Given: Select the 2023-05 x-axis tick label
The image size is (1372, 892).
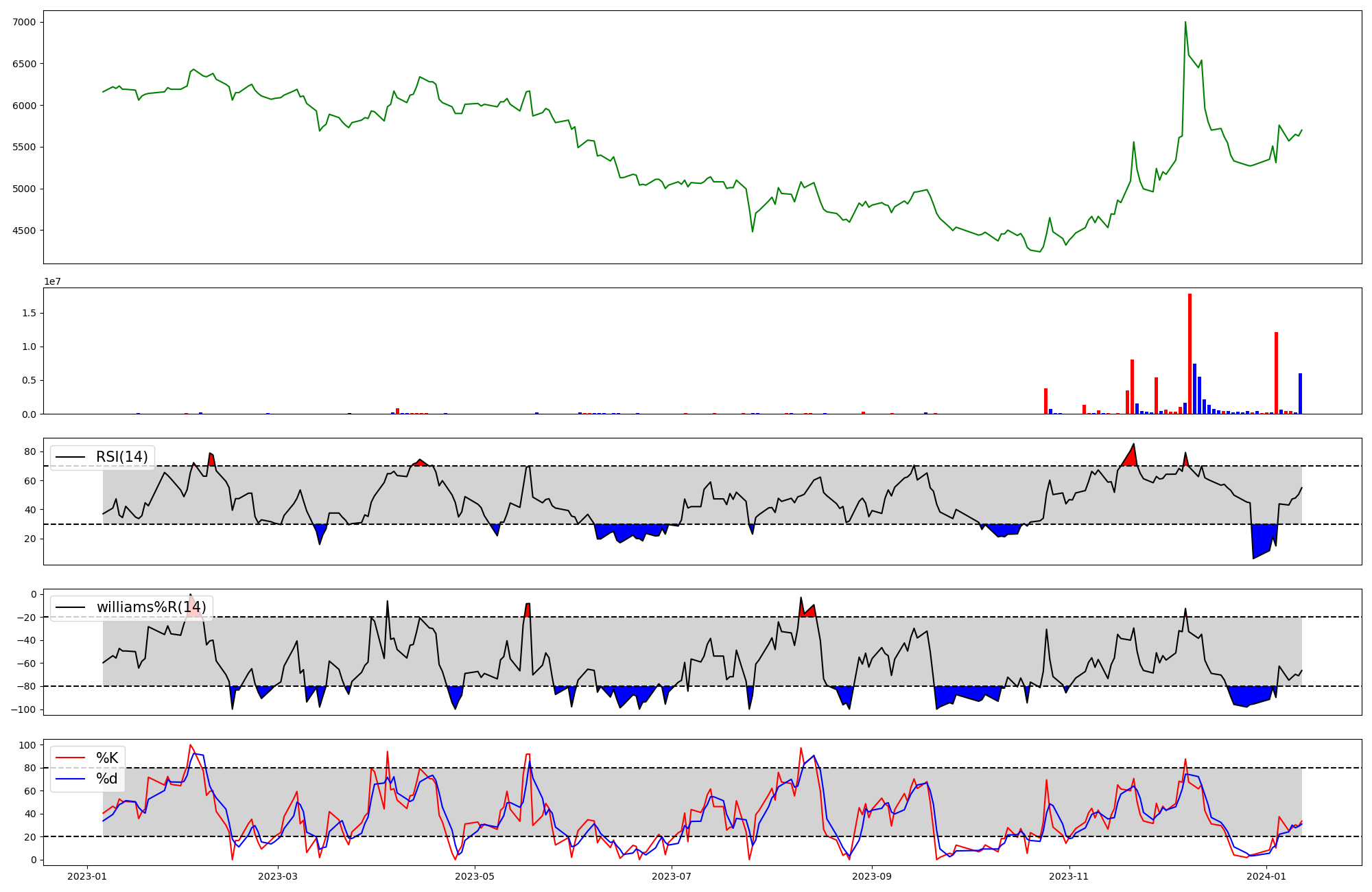Looking at the screenshot, I should point(475,876).
